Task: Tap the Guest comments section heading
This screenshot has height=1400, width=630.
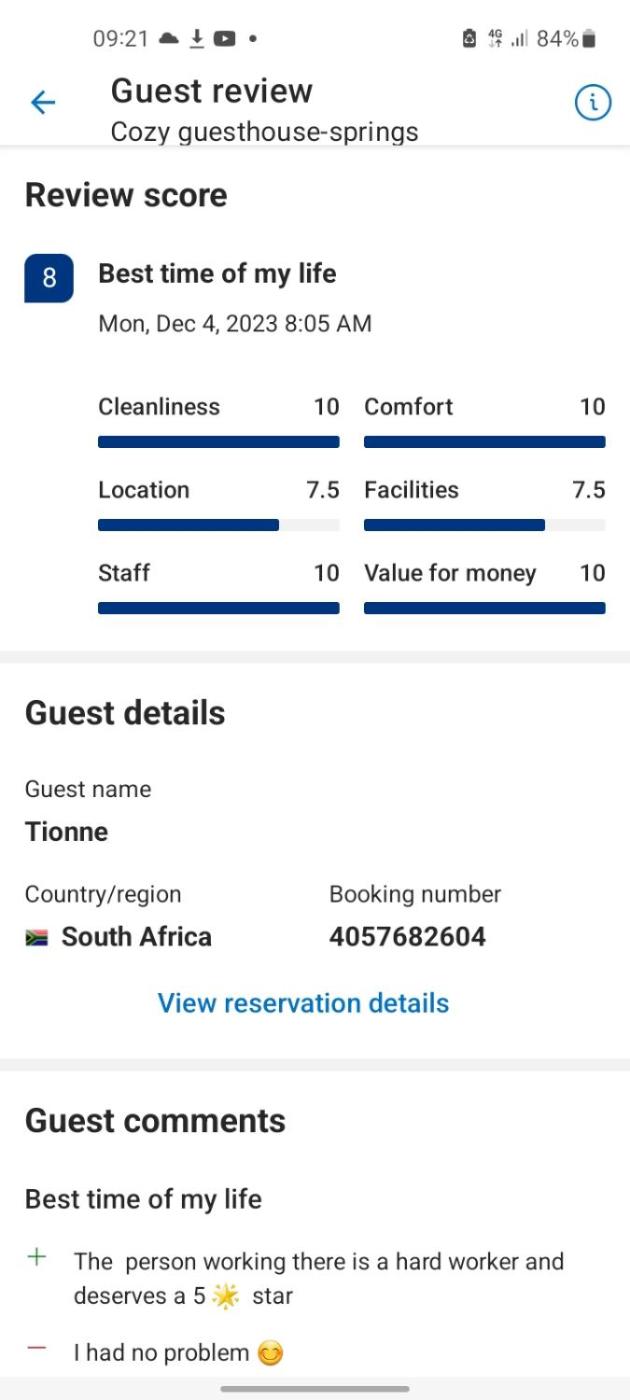Action: tap(155, 1121)
